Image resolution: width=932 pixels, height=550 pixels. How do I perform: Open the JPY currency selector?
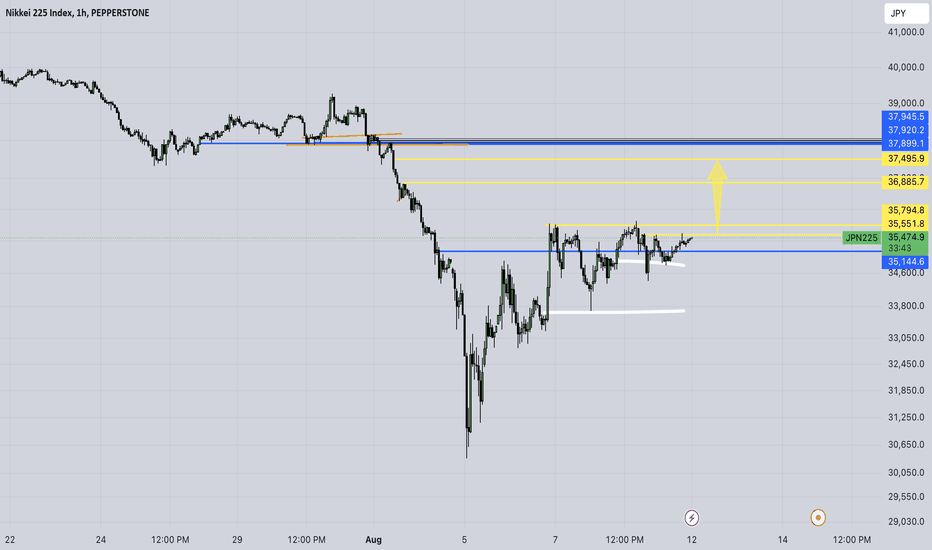pos(905,13)
